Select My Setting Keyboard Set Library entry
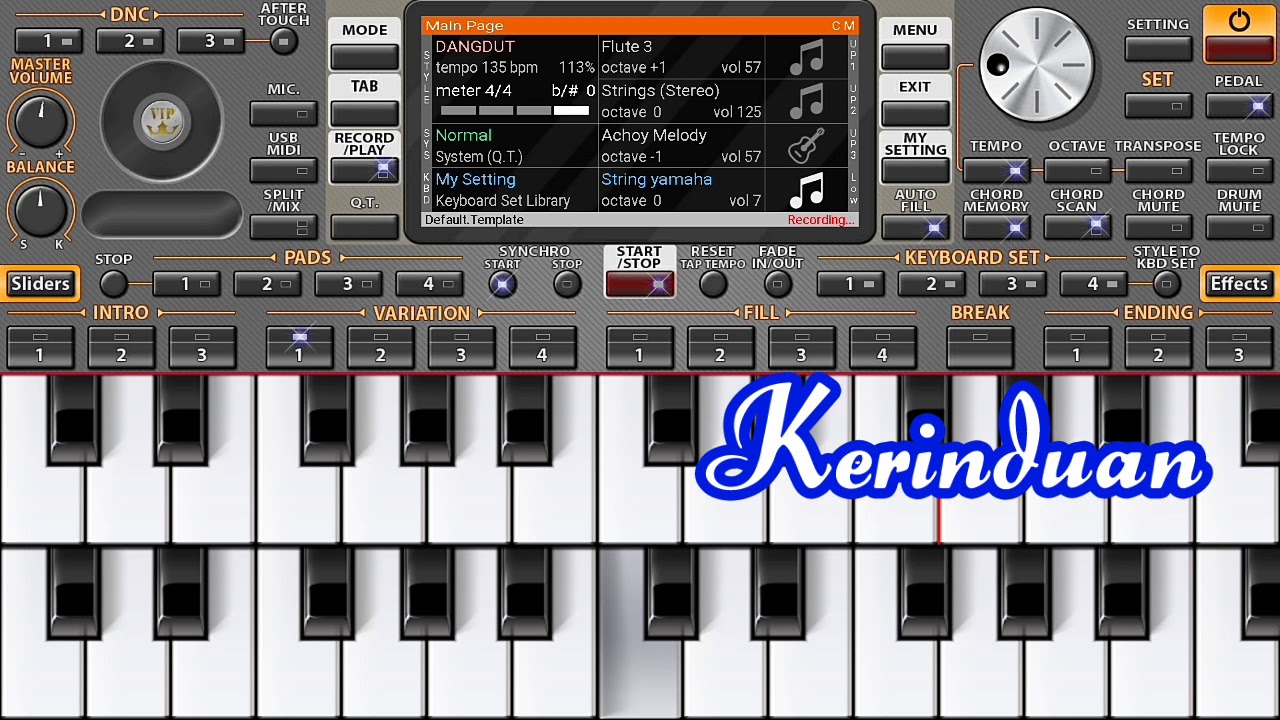The height and width of the screenshot is (720, 1280). click(513, 190)
